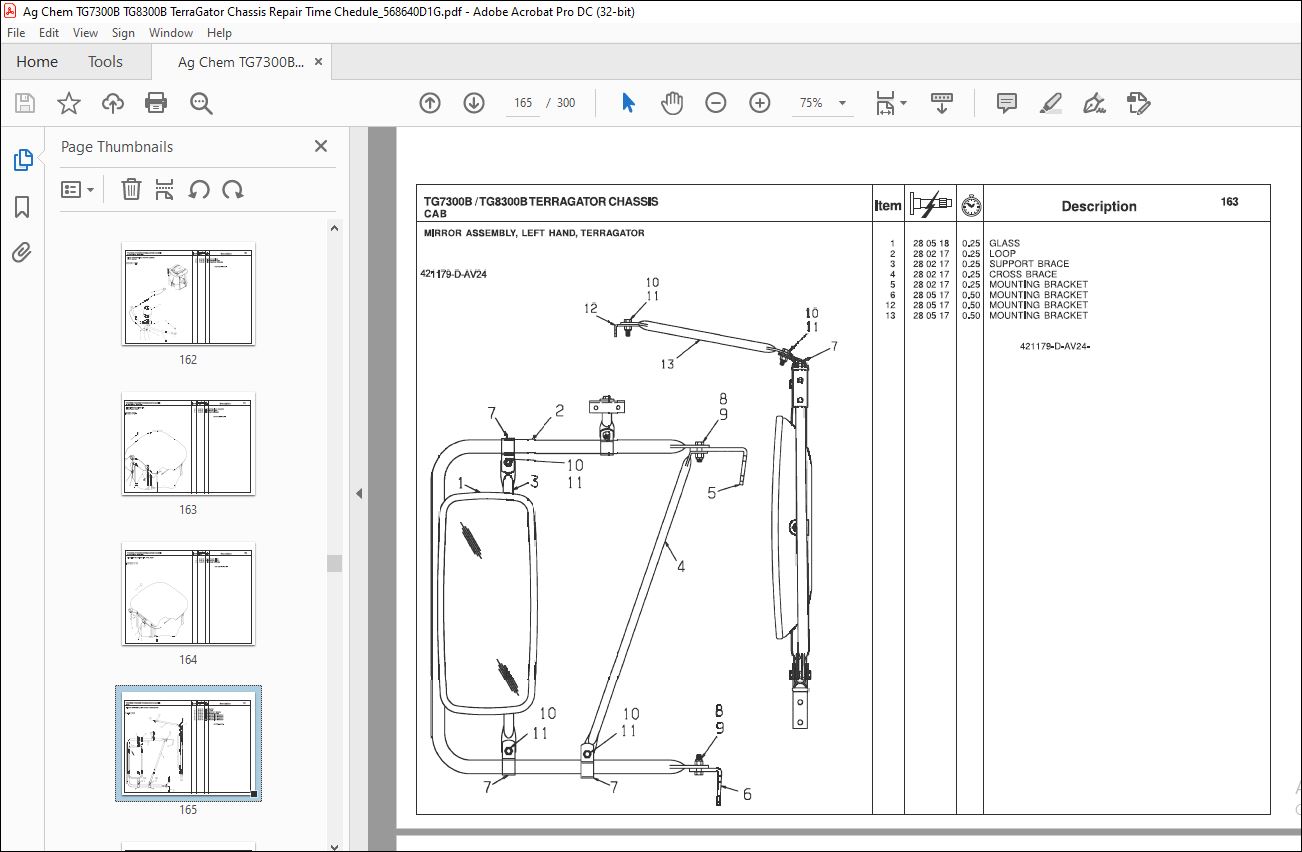Open the find text magnifier tool

click(201, 103)
